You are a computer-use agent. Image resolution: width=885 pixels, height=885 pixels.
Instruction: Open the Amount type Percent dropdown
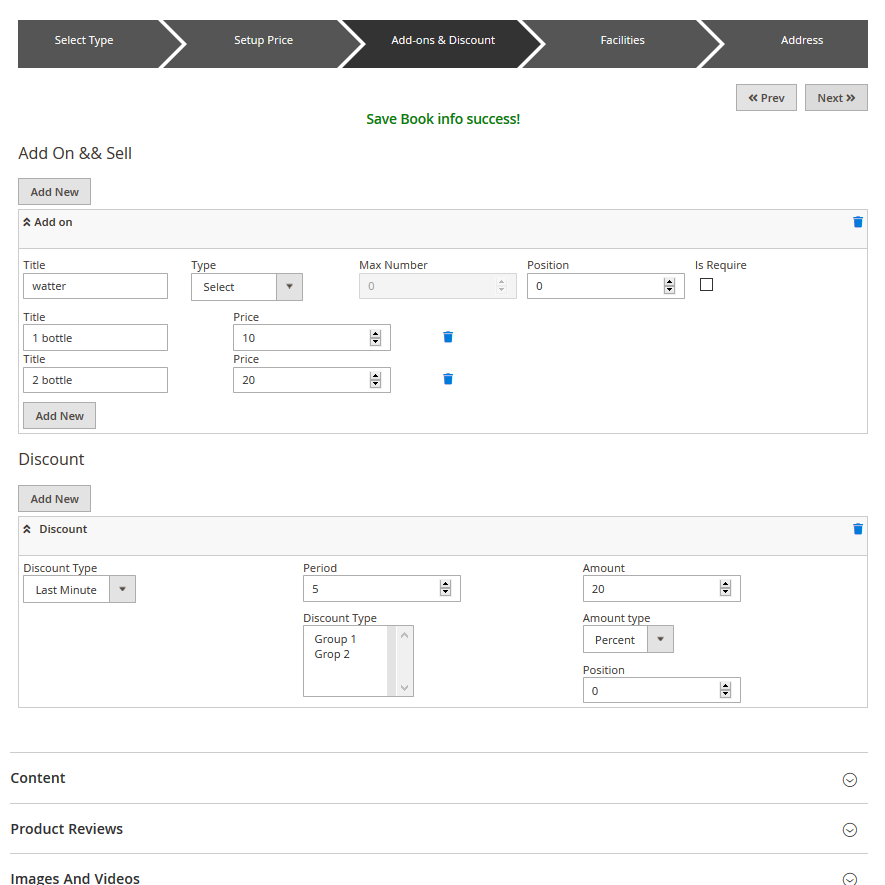click(x=627, y=639)
